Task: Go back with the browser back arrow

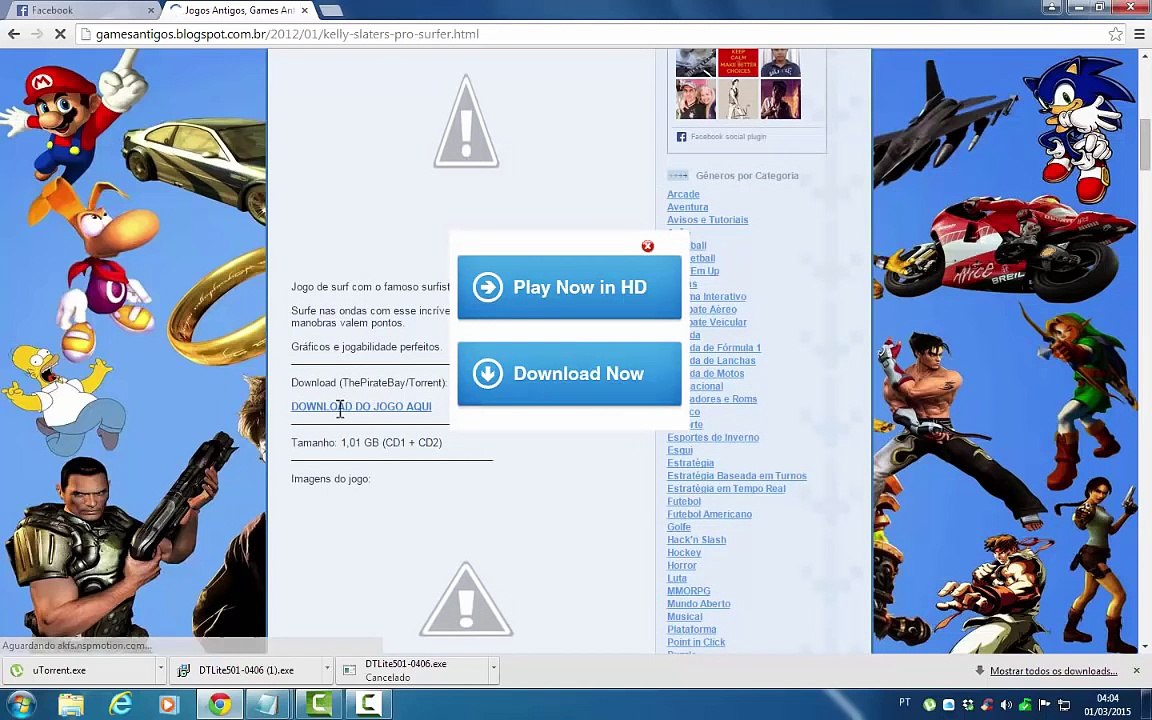Action: click(13, 34)
